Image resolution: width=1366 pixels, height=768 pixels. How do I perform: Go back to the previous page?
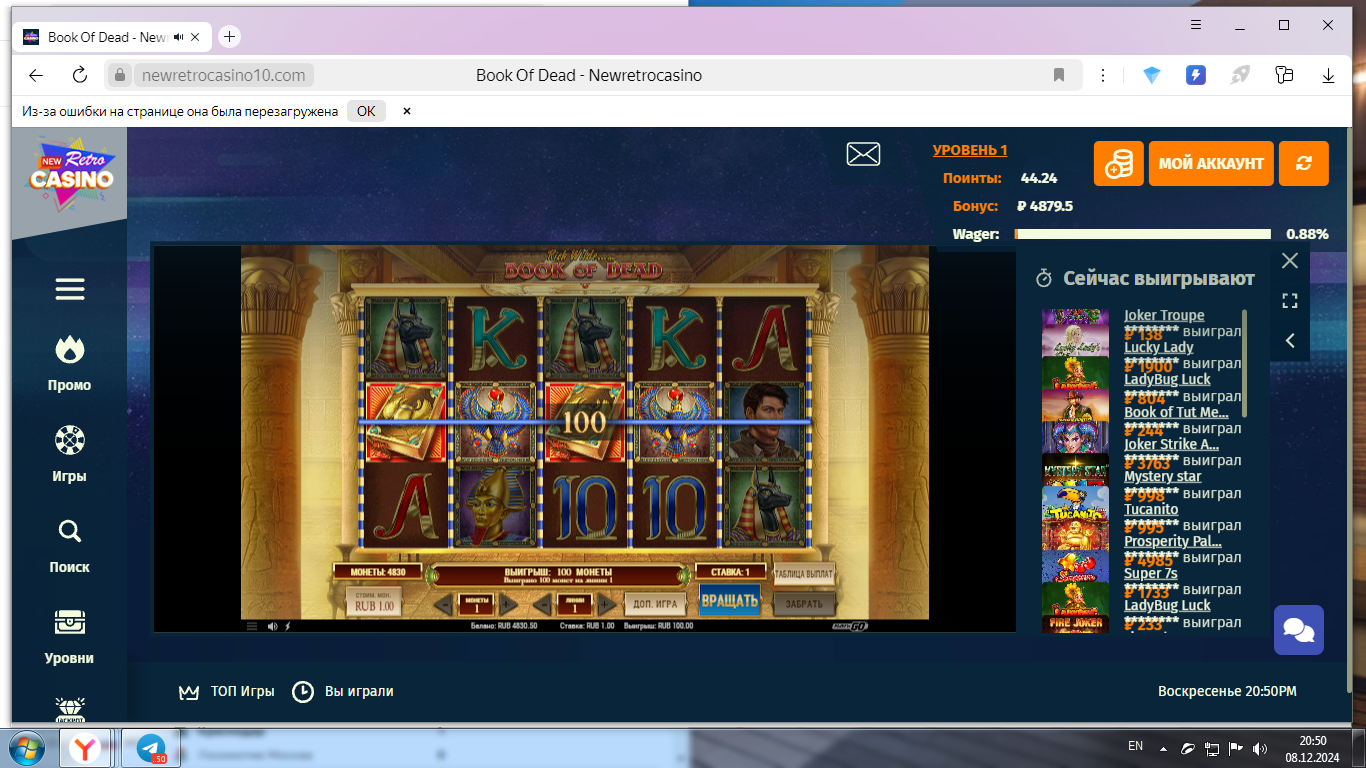pos(36,75)
